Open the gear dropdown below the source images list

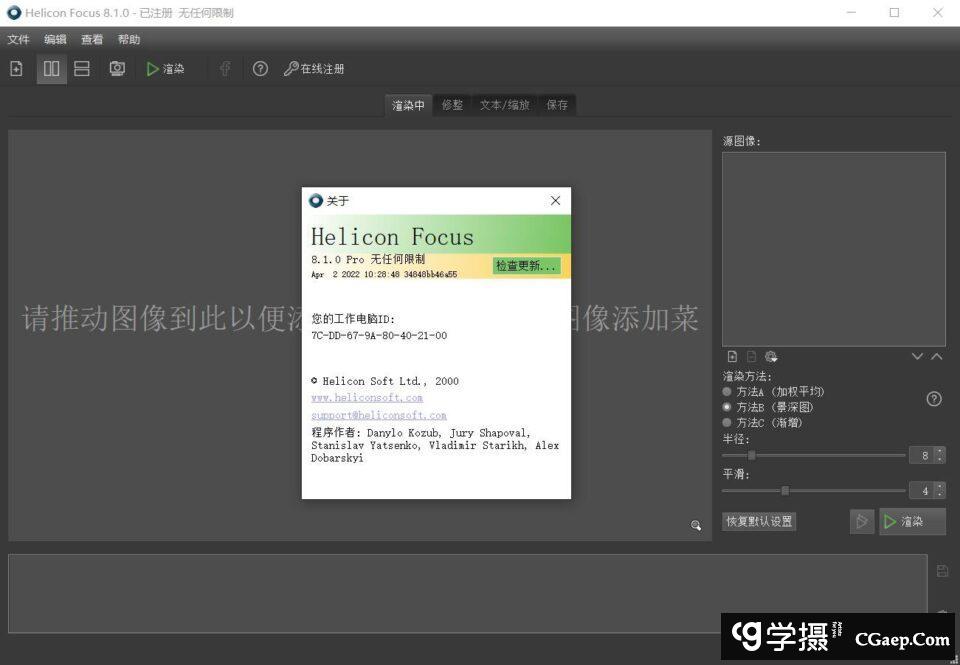tap(771, 357)
